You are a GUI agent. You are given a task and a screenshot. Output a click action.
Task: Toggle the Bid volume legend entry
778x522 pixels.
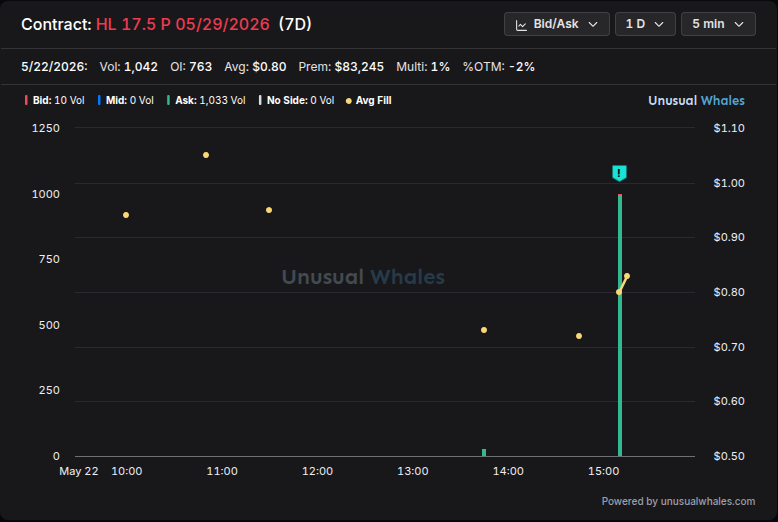[55, 100]
